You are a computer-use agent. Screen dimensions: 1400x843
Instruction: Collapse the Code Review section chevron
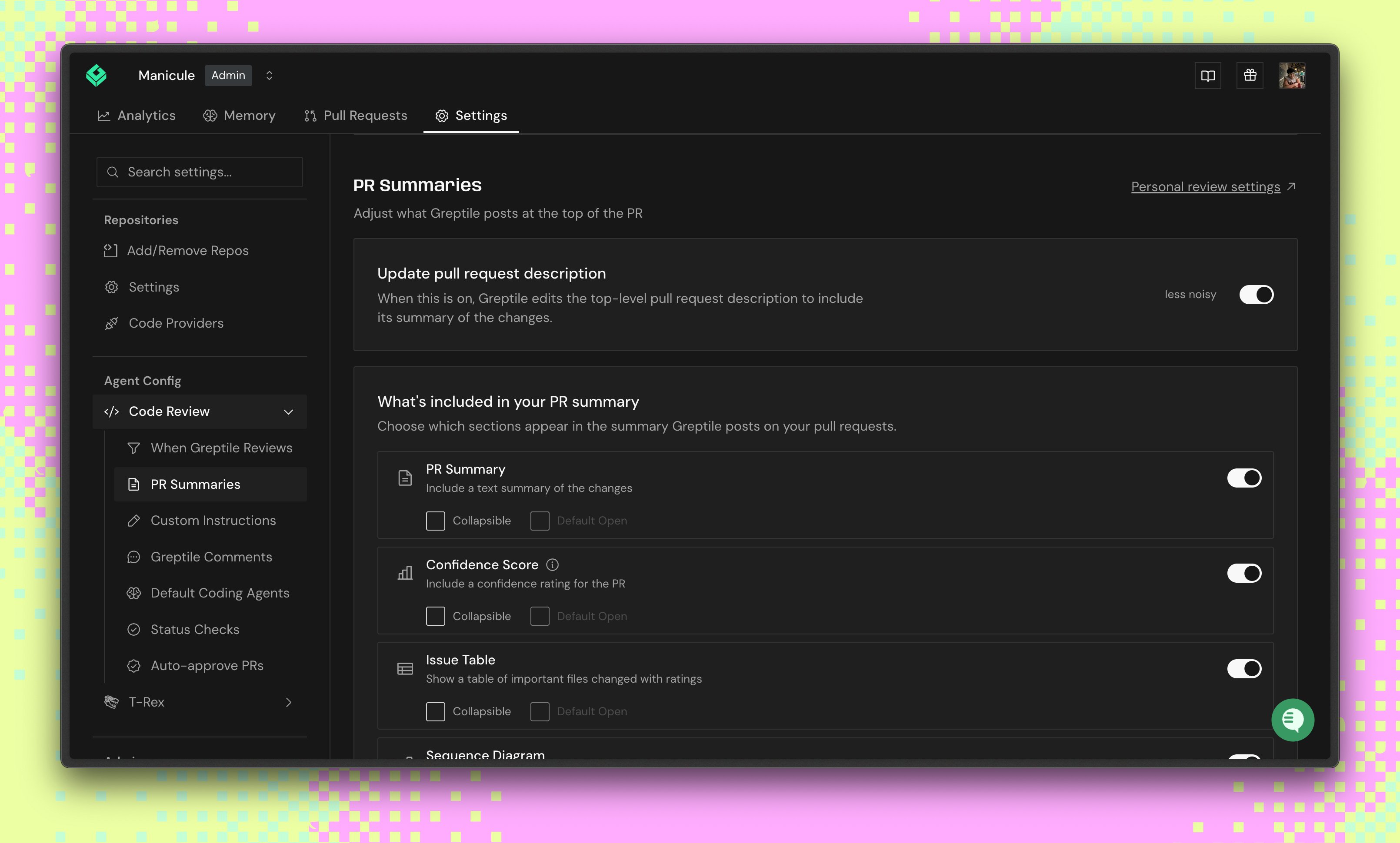click(x=289, y=412)
